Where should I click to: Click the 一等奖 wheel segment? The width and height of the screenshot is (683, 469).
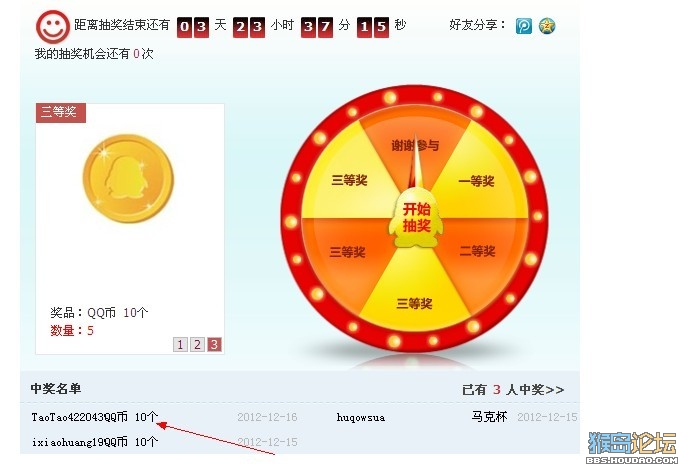pyautogui.click(x=477, y=181)
